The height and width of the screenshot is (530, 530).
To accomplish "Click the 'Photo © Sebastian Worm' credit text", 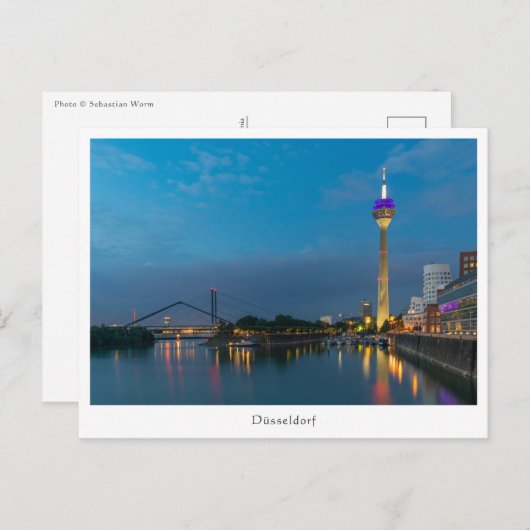I will [x=104, y=104].
